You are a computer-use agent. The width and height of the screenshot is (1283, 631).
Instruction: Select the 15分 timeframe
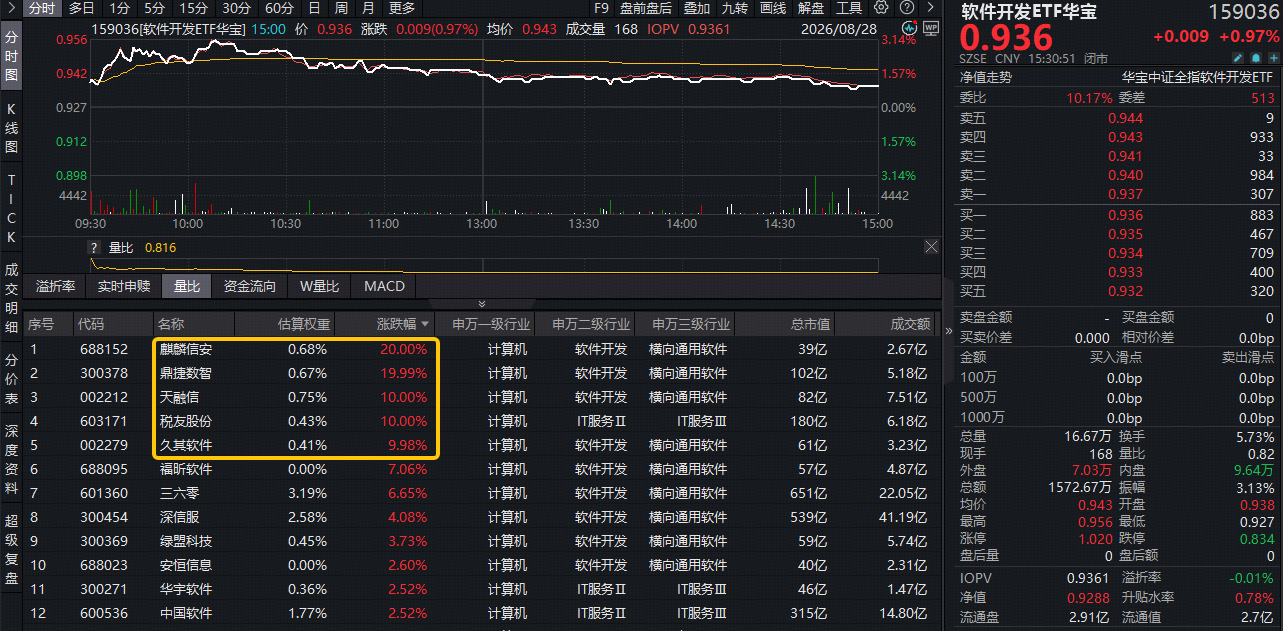(x=194, y=8)
